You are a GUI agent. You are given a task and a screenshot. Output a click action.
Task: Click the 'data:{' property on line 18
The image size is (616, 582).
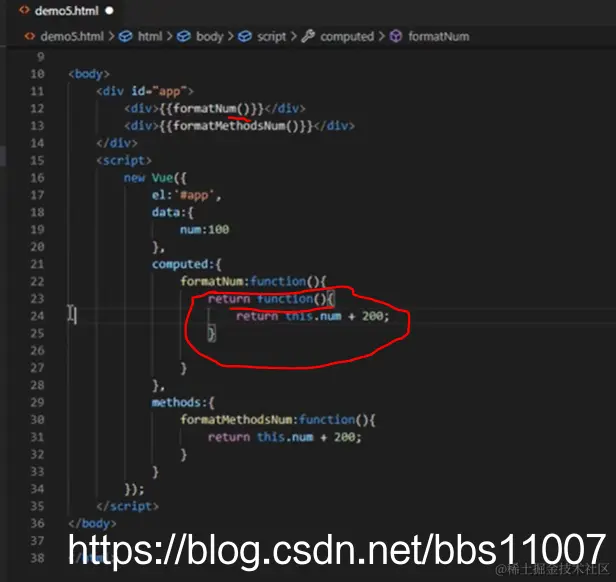point(172,212)
